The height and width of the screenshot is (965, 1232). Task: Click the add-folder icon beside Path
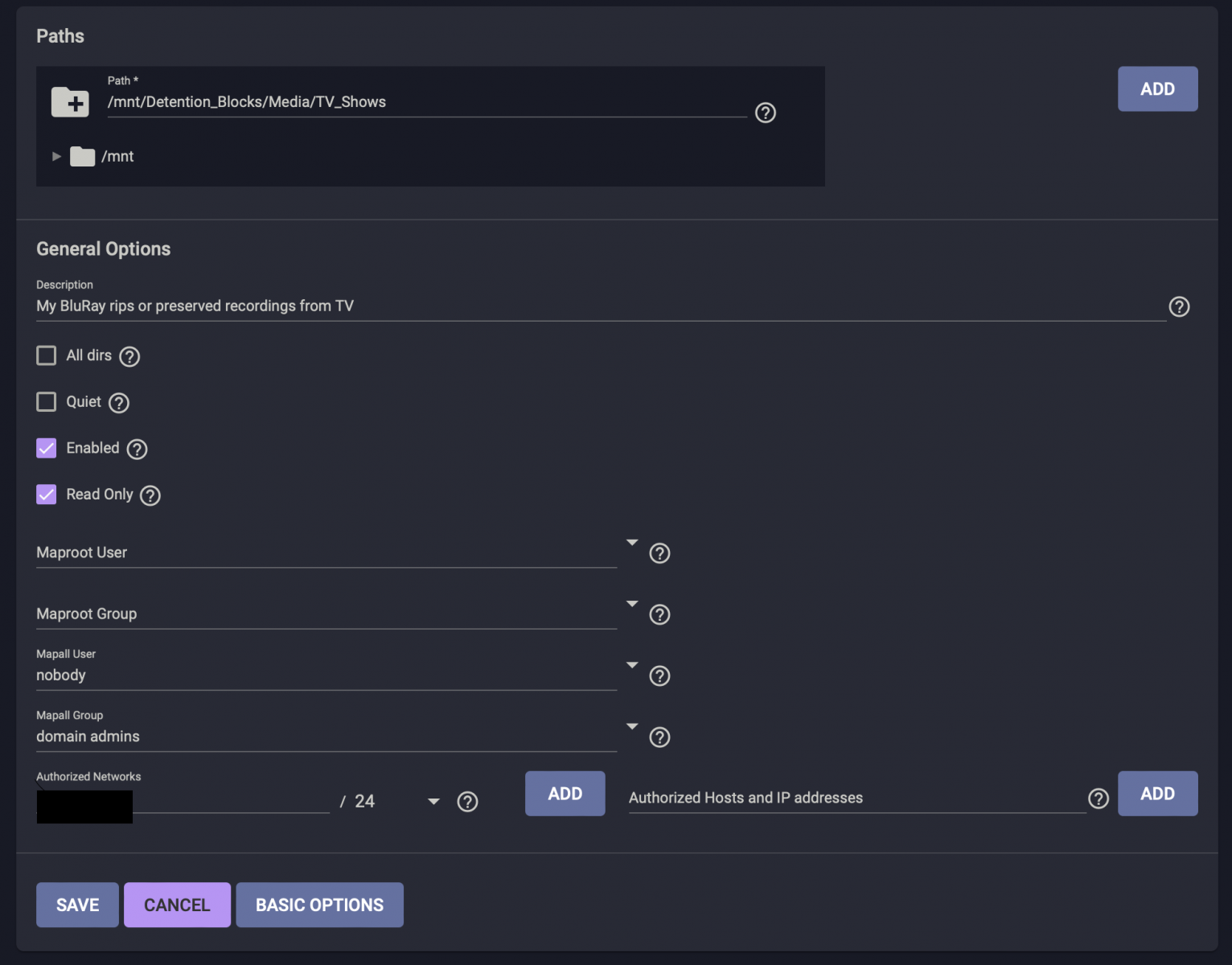(70, 102)
